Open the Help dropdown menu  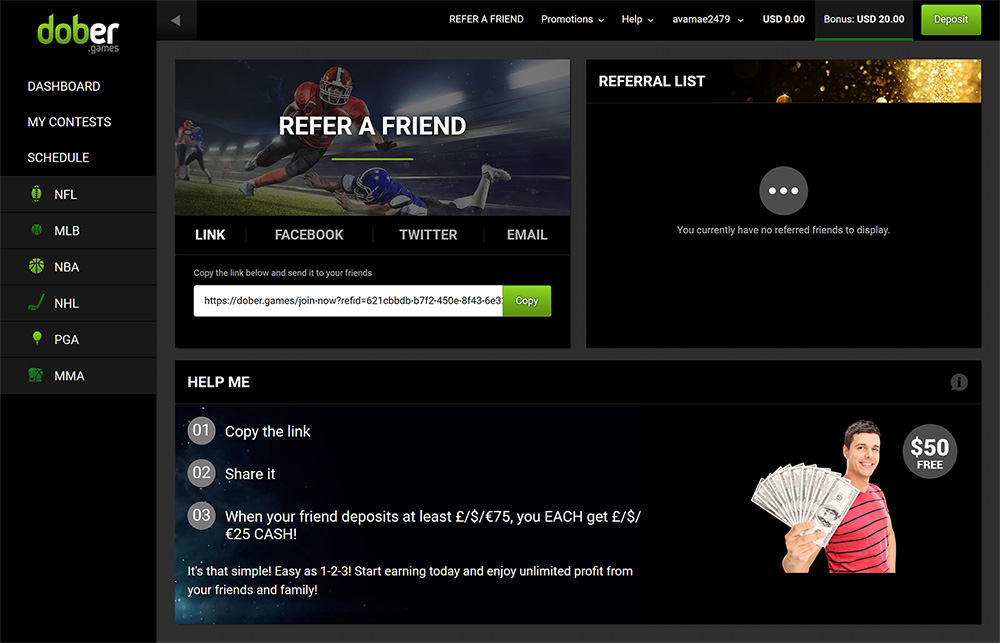coord(637,19)
